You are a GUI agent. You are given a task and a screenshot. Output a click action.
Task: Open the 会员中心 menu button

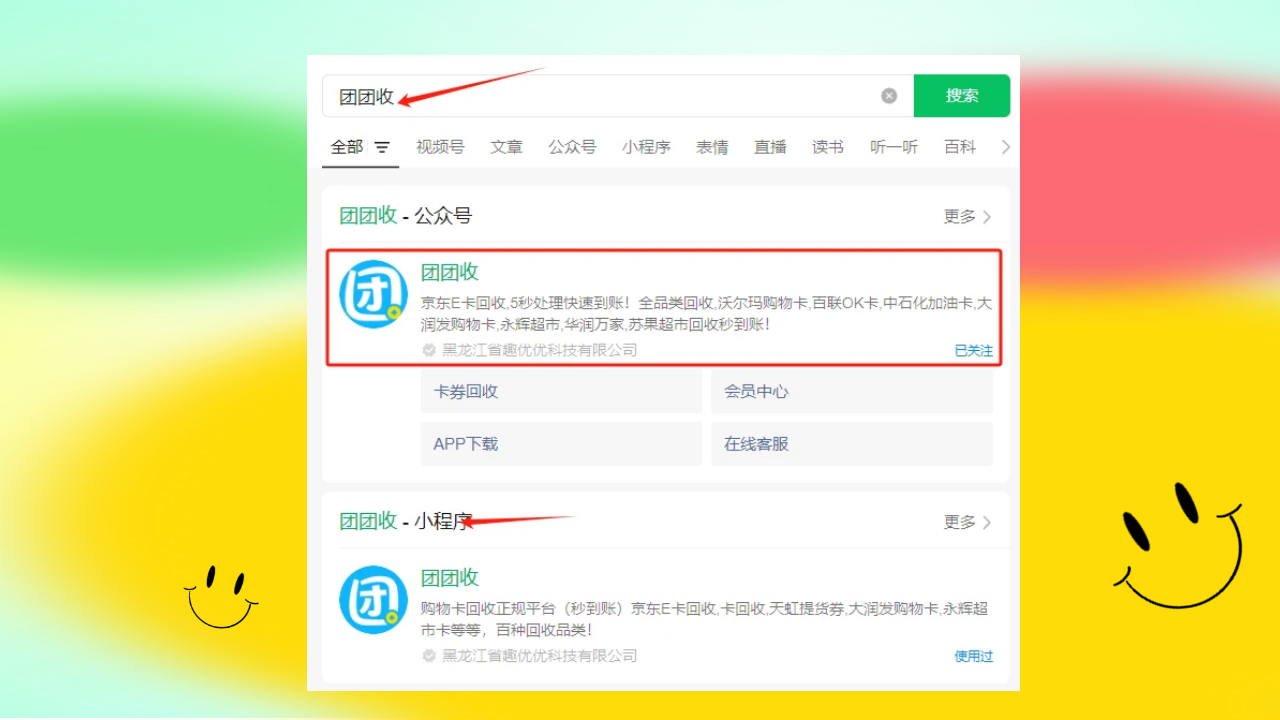click(x=852, y=392)
